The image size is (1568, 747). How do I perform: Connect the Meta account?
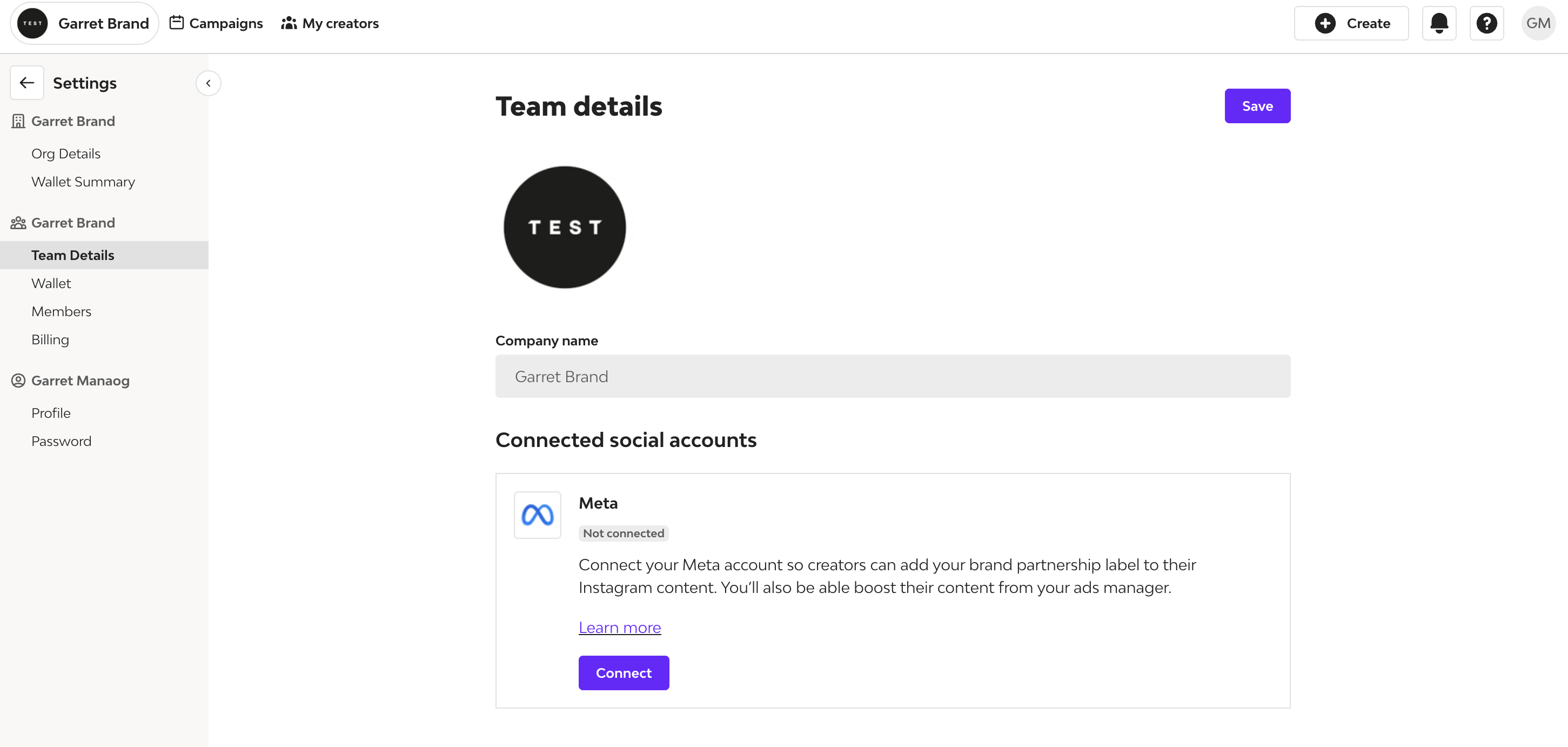point(624,673)
